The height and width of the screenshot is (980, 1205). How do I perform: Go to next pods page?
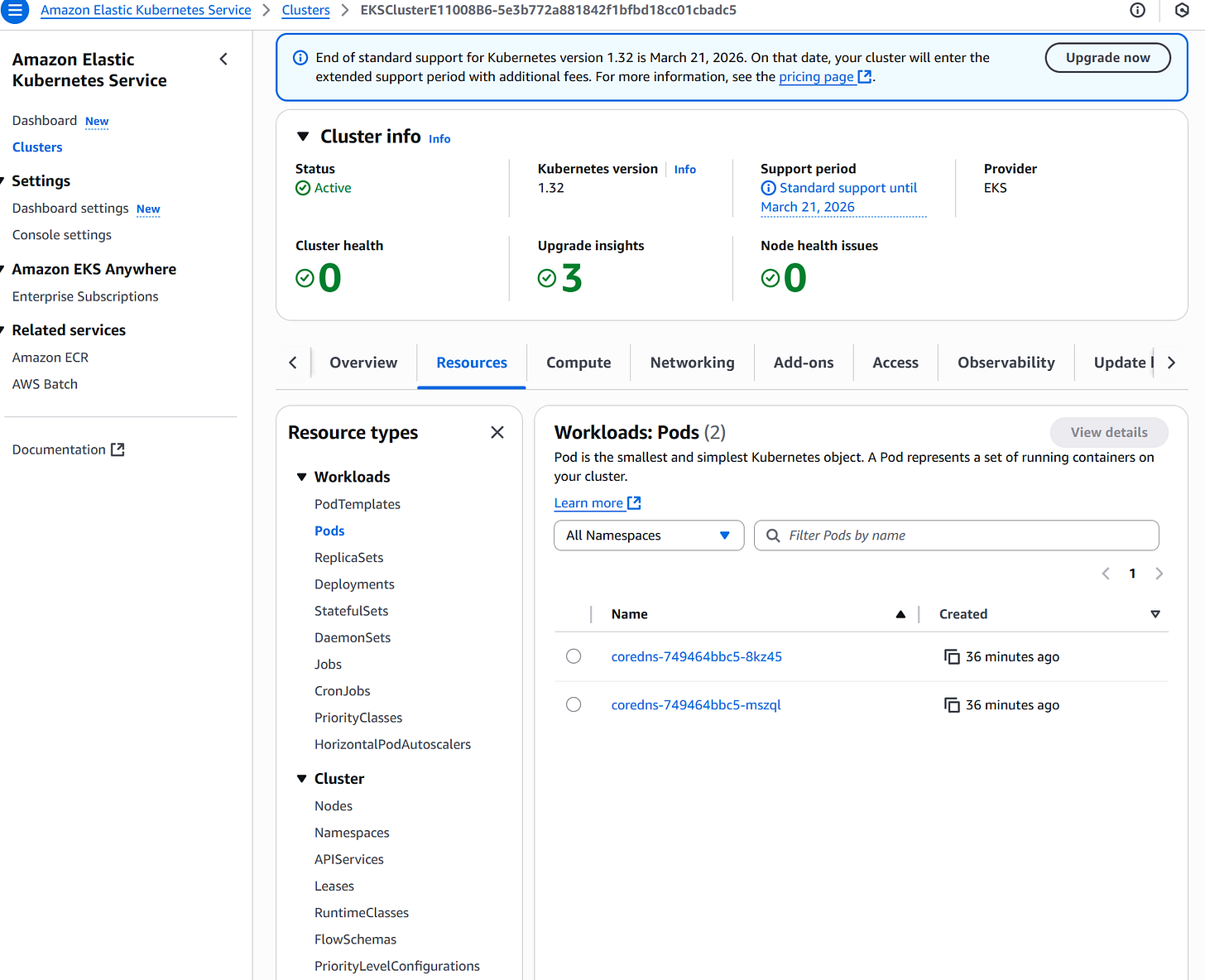1159,574
